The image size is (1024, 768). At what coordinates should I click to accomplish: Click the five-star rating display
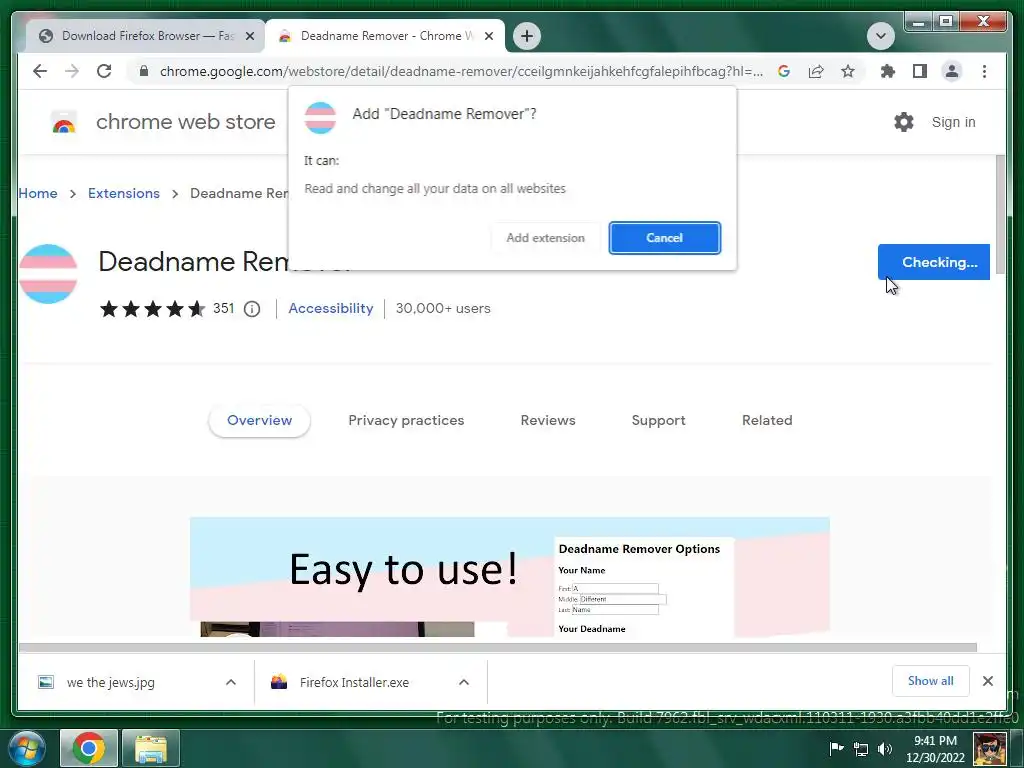click(x=152, y=309)
